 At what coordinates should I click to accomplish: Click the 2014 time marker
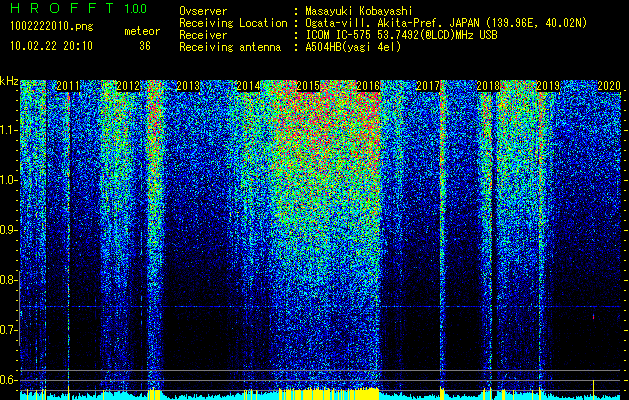248,86
